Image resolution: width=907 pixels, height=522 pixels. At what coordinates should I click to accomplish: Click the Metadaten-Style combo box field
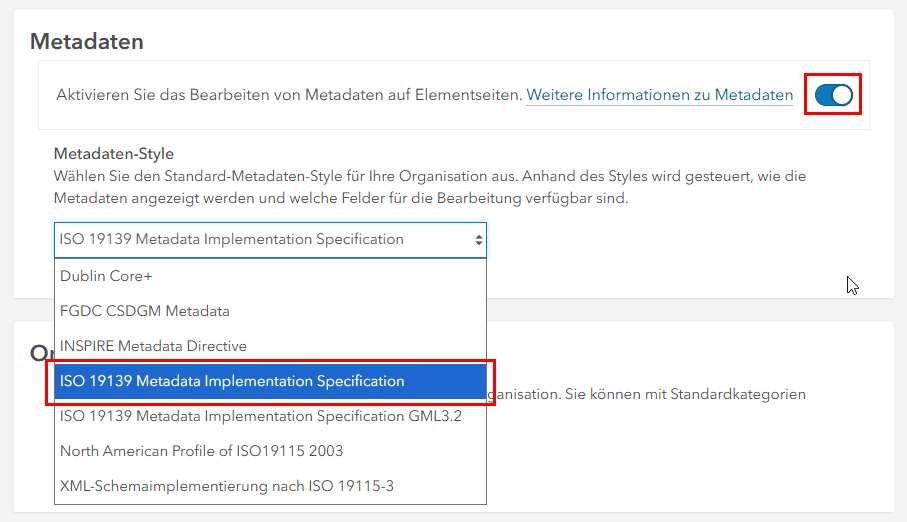click(x=260, y=240)
